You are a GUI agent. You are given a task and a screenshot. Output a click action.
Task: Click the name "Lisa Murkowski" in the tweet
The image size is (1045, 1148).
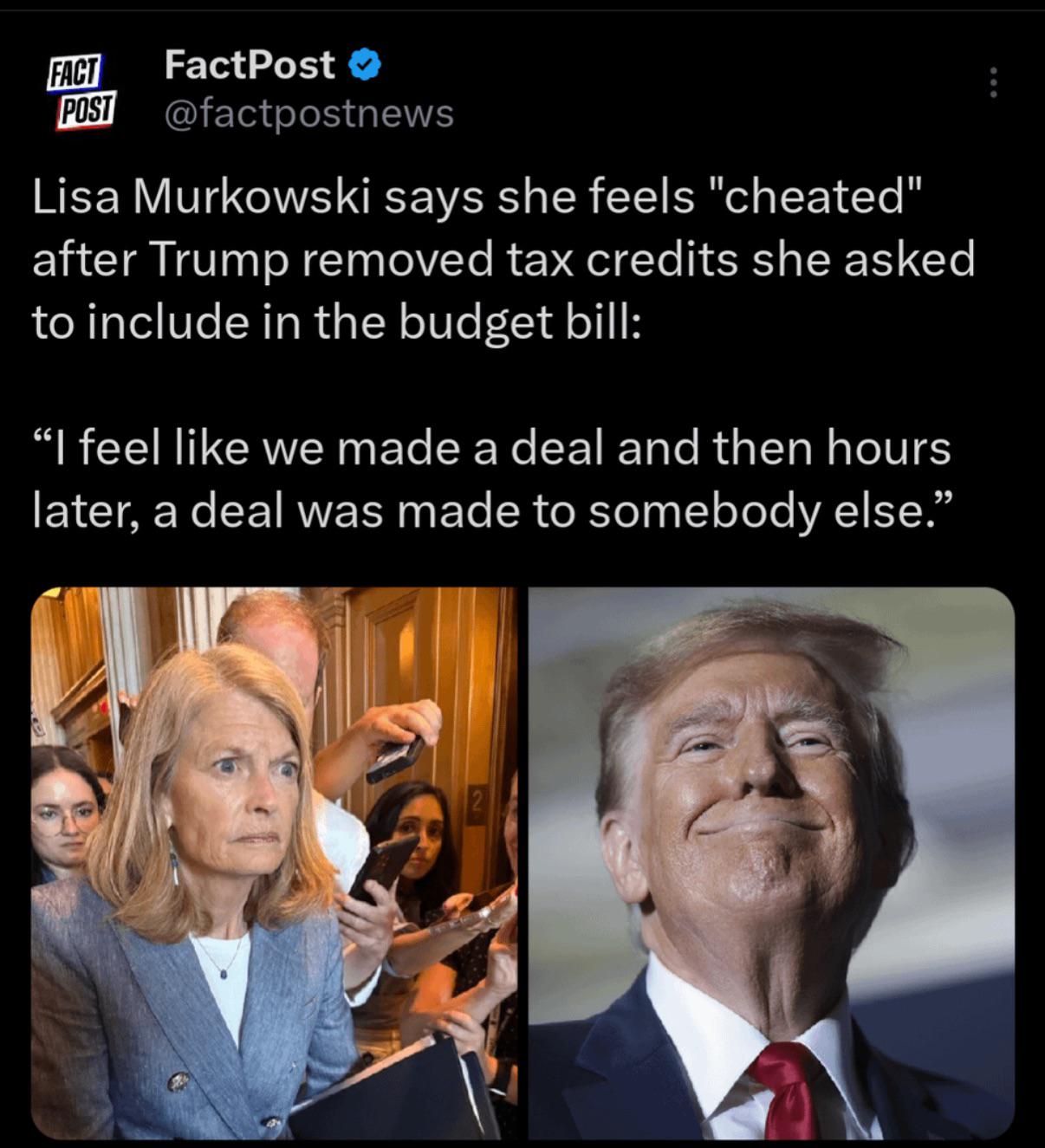tap(202, 196)
